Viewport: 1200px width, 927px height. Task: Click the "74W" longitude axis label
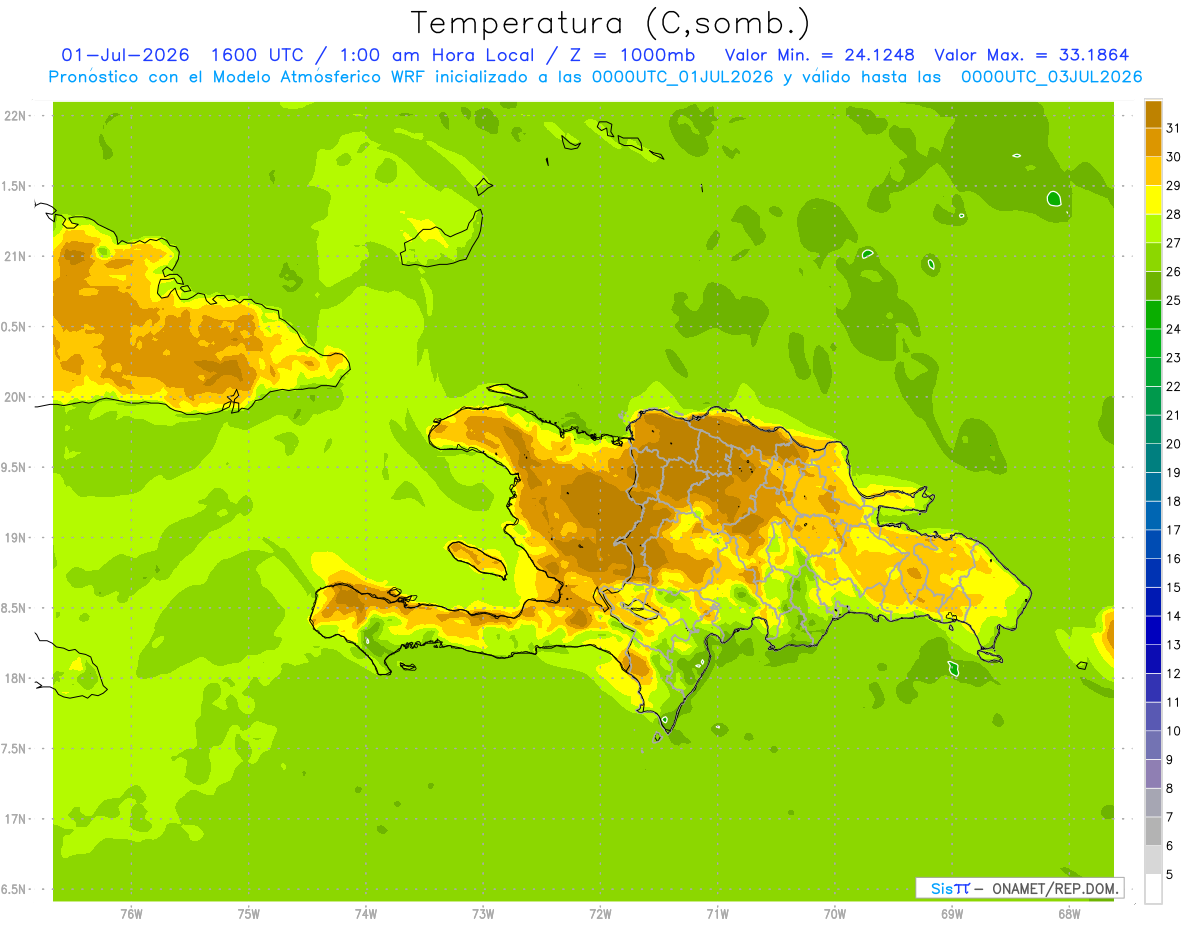click(366, 914)
